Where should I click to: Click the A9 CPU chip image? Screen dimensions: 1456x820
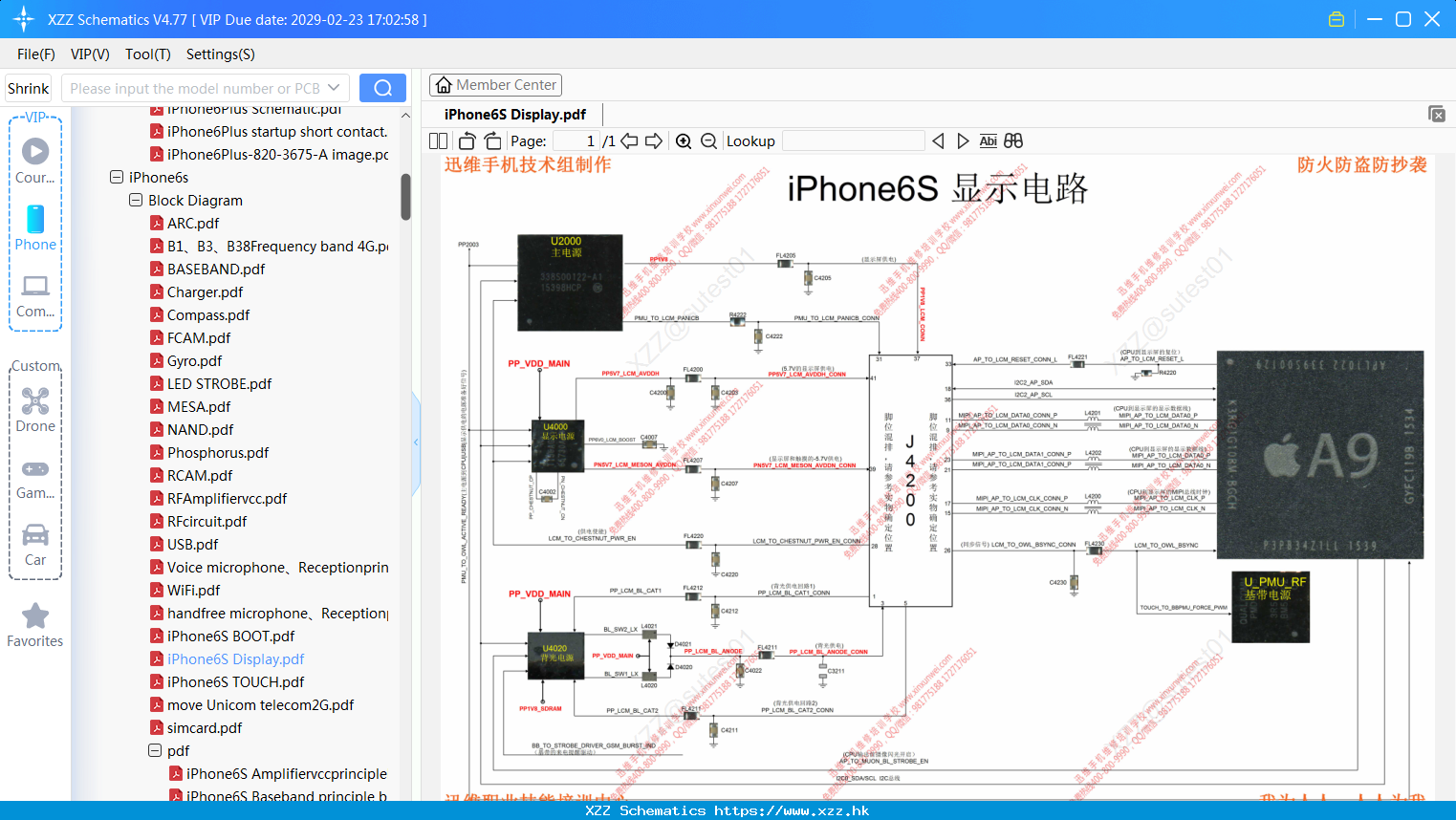tap(1320, 455)
